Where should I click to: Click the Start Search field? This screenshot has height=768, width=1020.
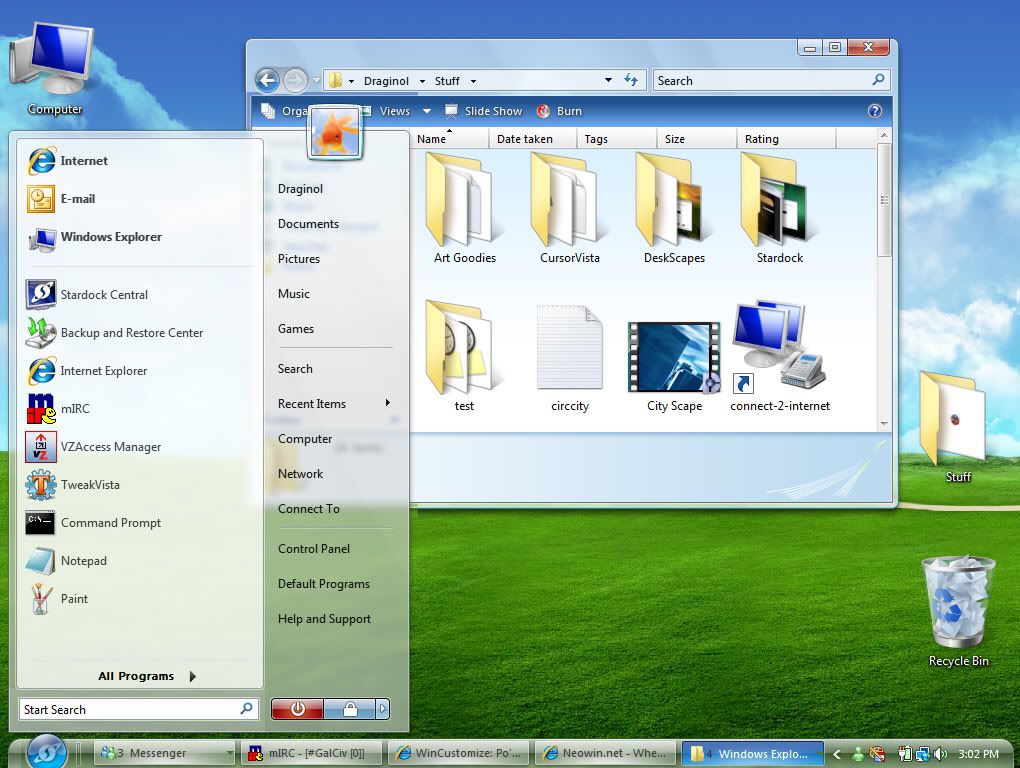[139, 709]
